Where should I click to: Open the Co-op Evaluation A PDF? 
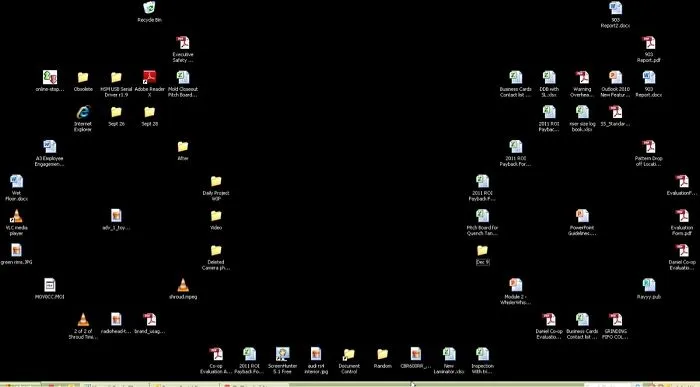click(216, 354)
